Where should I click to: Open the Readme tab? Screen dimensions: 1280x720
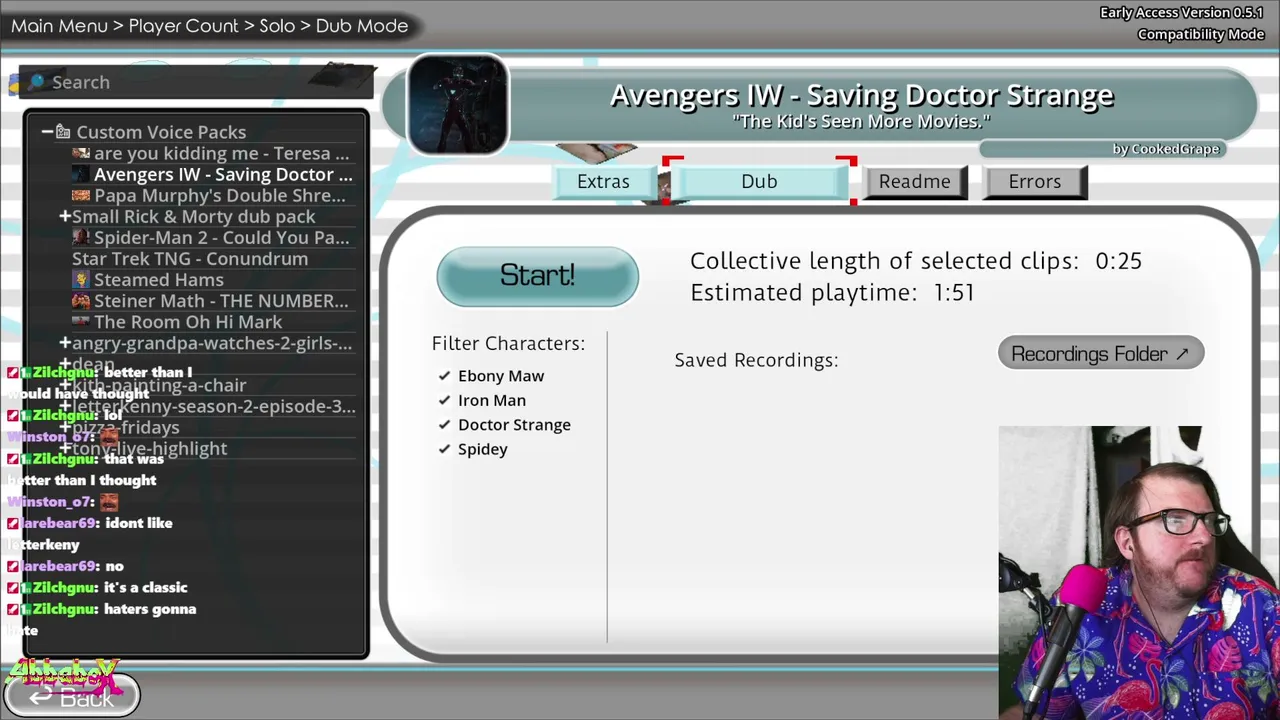pyautogui.click(x=915, y=182)
